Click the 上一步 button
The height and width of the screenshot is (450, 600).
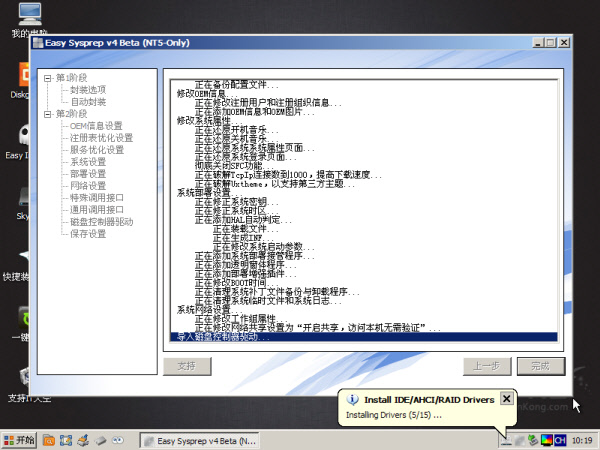point(487,366)
